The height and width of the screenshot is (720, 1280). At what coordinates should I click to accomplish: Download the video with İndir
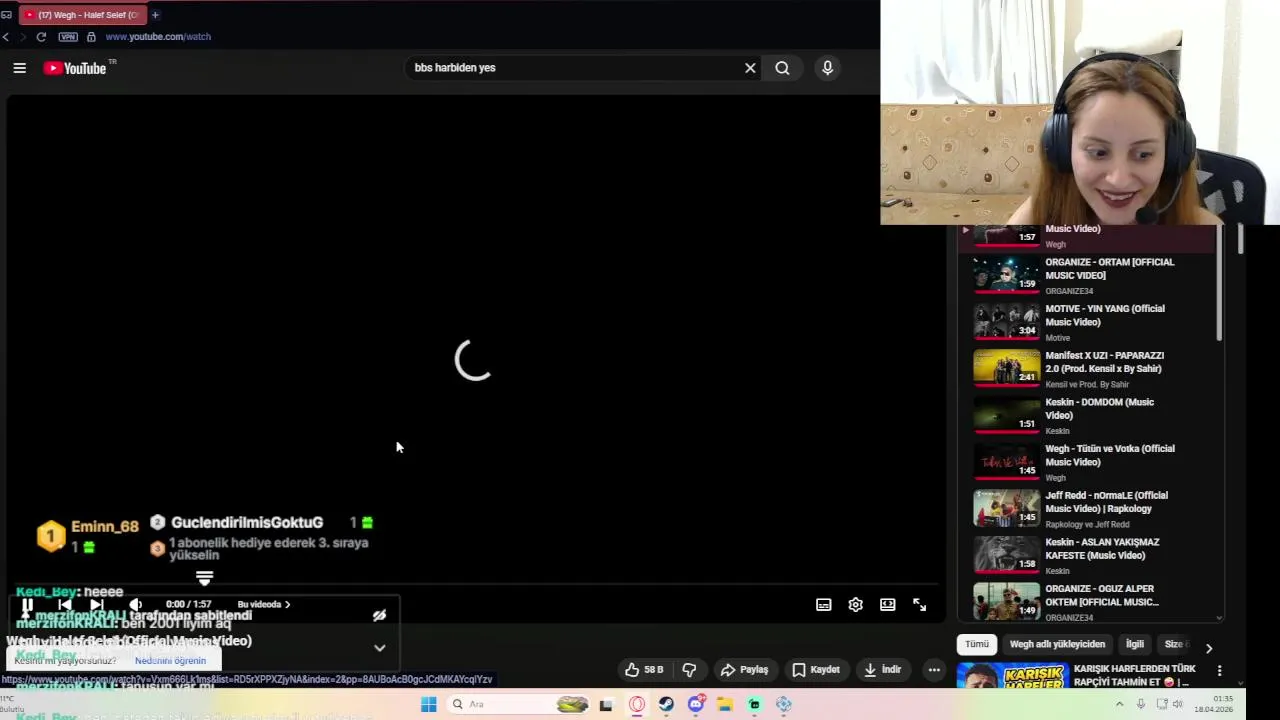point(883,670)
